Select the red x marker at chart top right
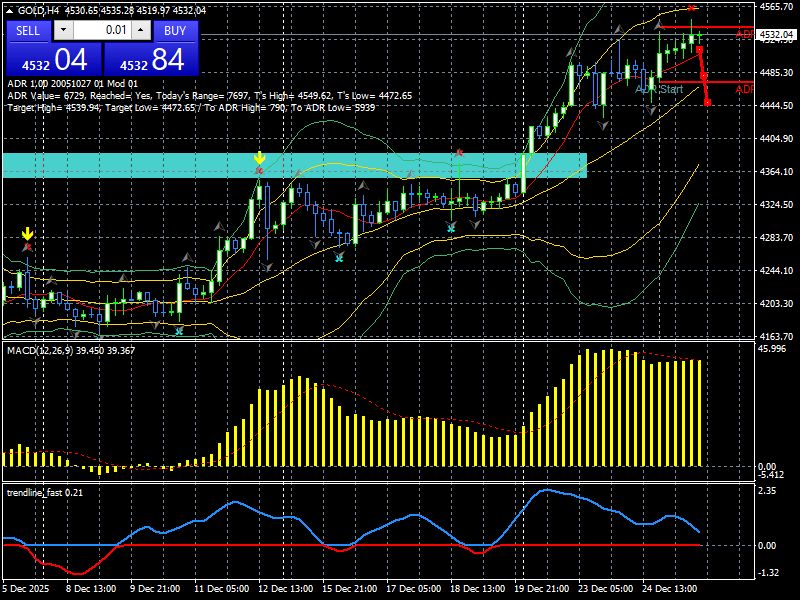 pyautogui.click(x=691, y=8)
